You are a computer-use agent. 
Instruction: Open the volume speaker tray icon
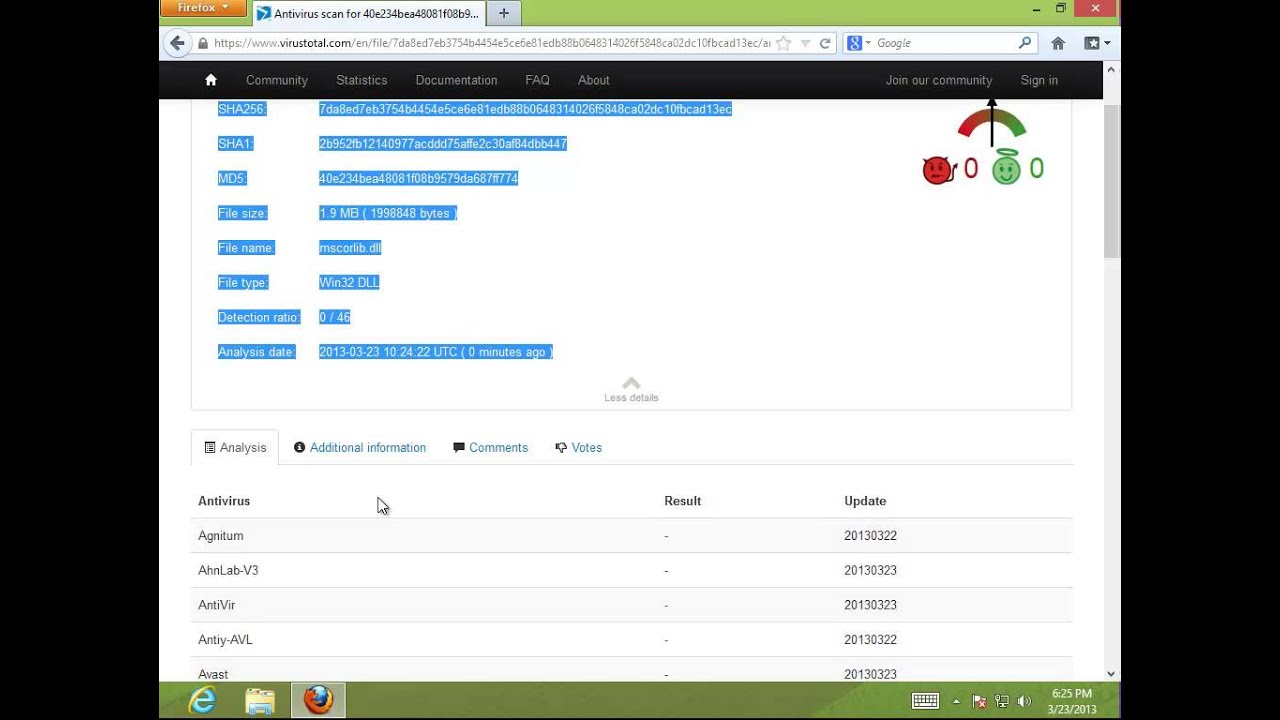click(1024, 701)
